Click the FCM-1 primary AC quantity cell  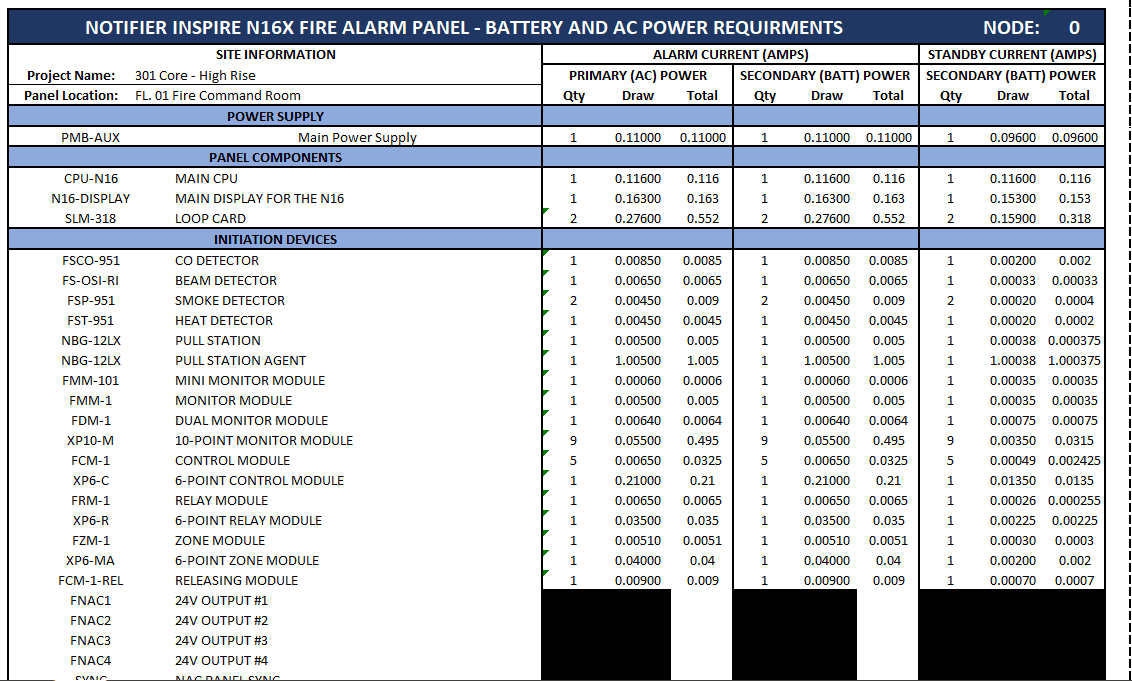(x=573, y=461)
